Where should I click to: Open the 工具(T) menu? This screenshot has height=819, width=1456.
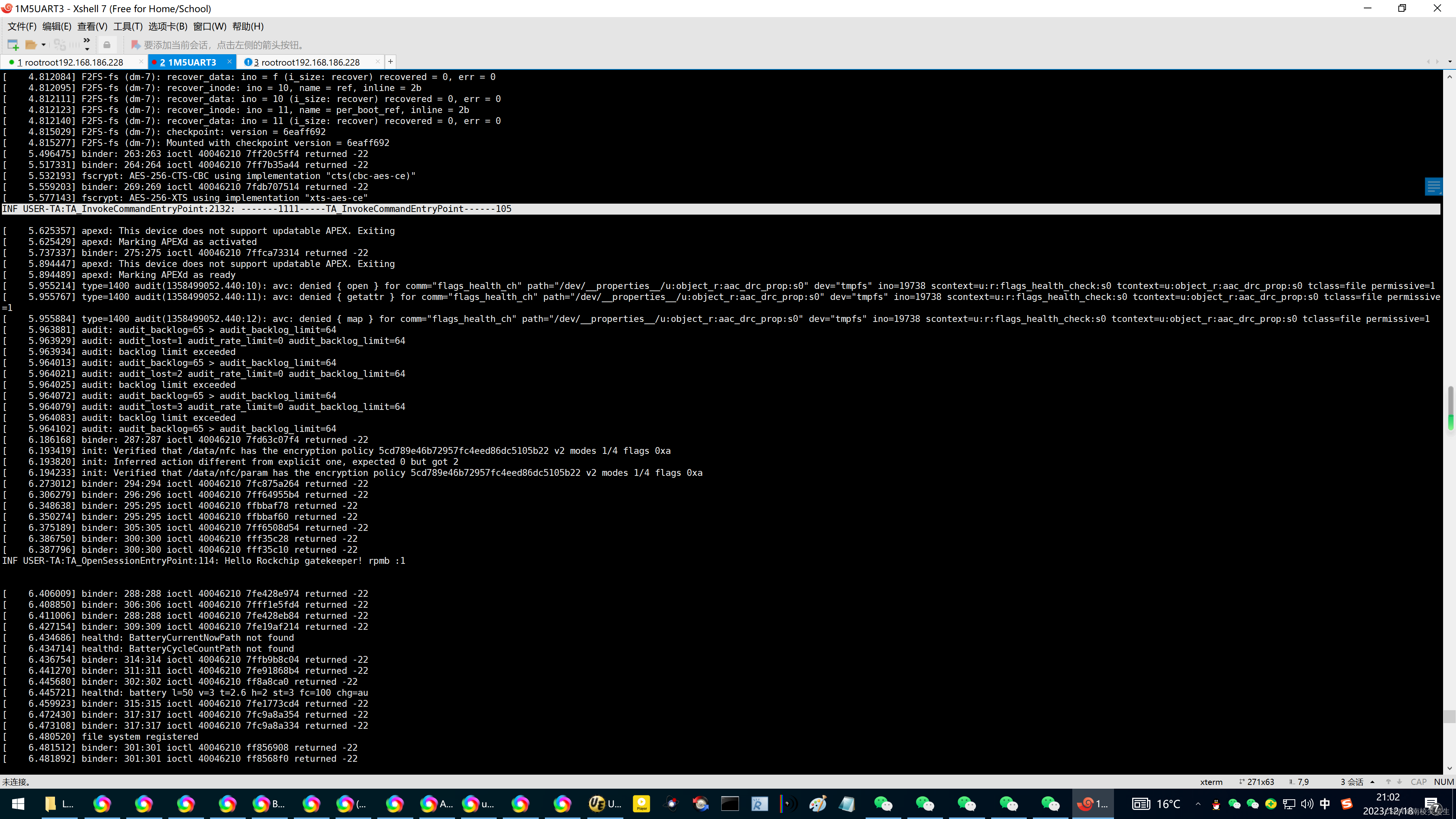point(128,27)
